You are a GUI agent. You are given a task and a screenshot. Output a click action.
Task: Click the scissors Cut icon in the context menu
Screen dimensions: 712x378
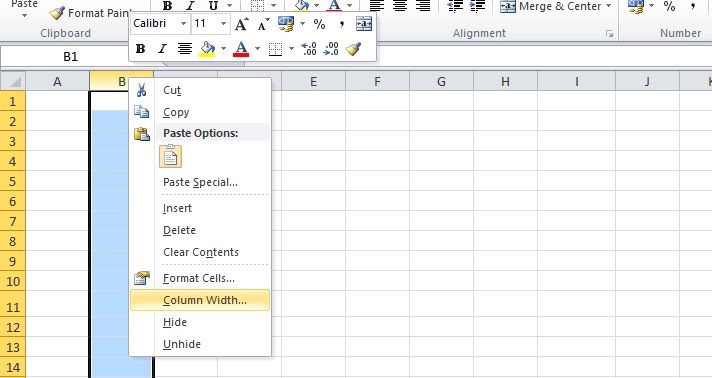(142, 90)
